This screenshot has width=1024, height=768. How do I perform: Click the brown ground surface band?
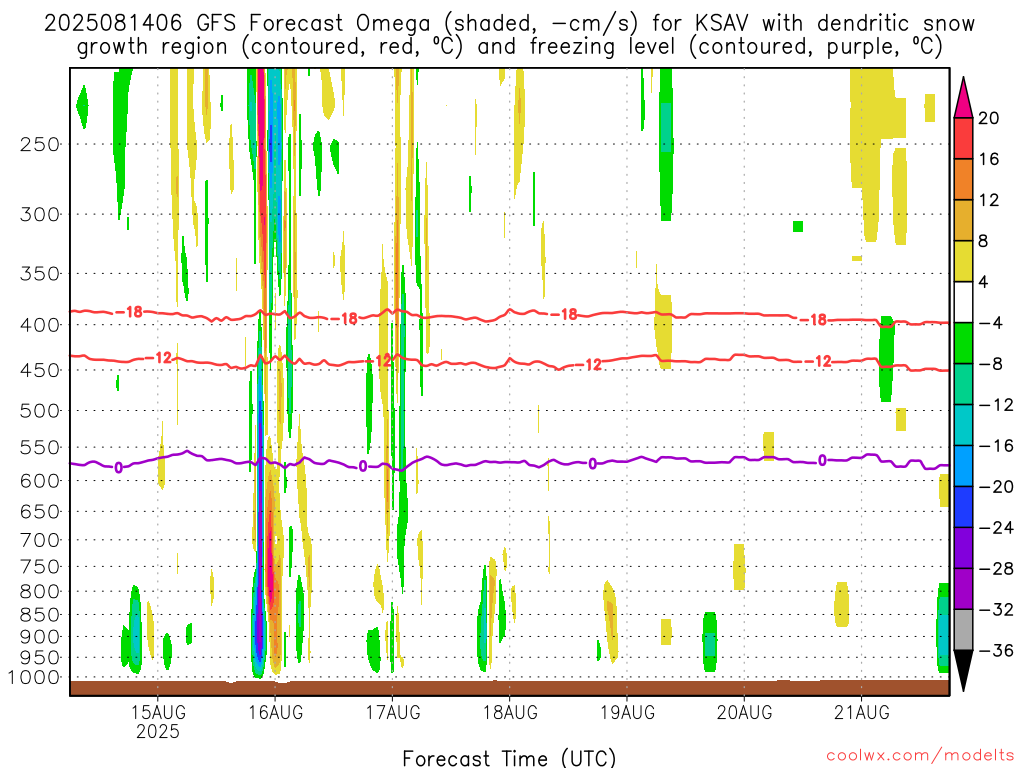click(509, 688)
